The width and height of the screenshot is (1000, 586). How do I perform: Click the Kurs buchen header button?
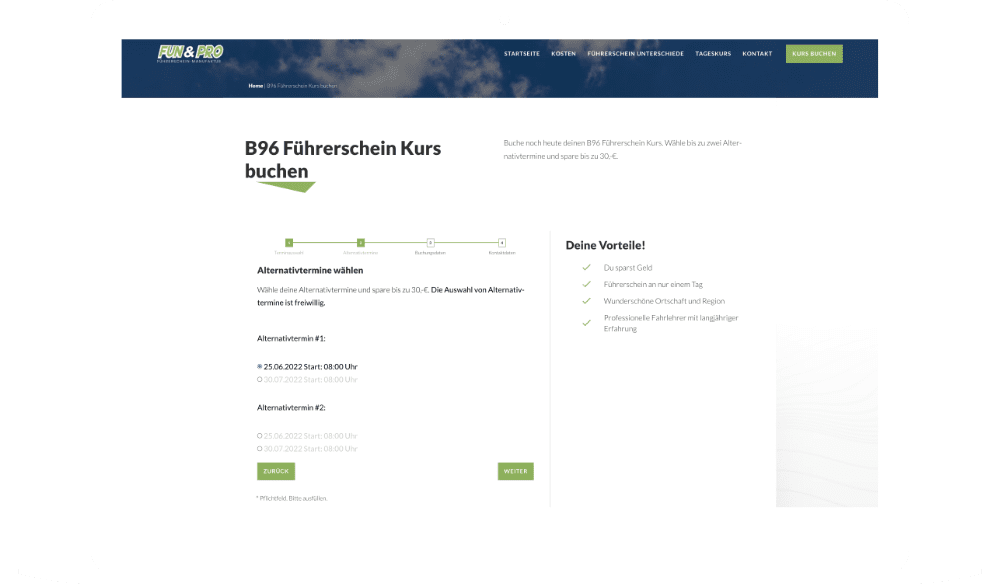coord(814,54)
